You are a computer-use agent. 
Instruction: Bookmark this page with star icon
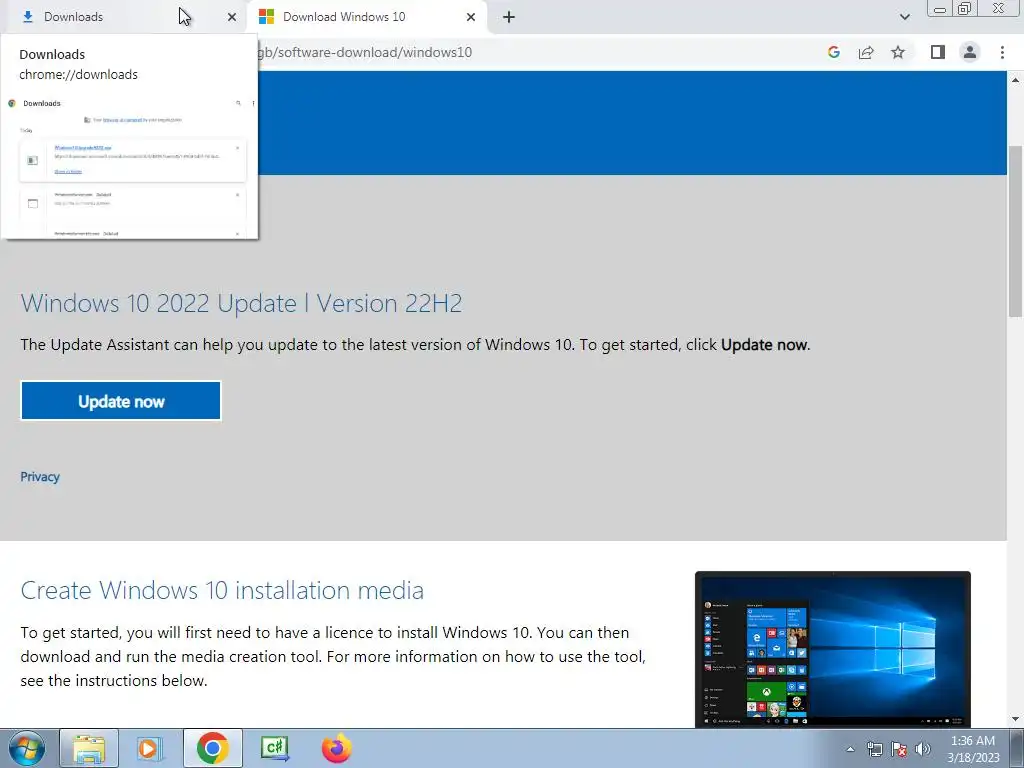point(898,52)
